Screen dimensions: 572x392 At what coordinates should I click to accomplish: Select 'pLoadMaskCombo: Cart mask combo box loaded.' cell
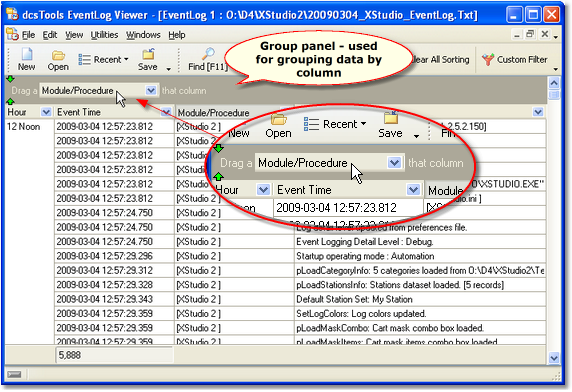[420, 328]
